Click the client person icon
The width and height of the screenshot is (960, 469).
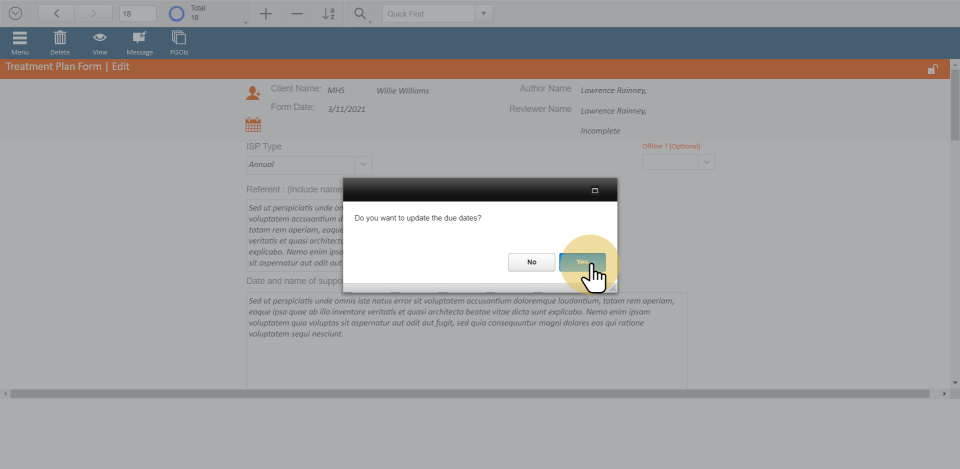coord(253,93)
